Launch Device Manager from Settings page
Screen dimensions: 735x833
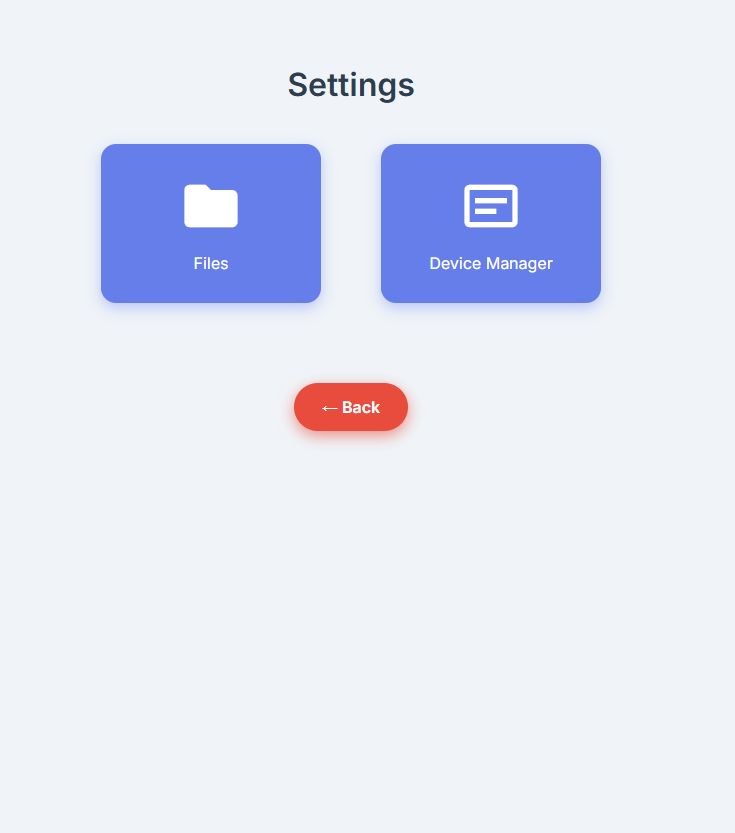point(491,223)
